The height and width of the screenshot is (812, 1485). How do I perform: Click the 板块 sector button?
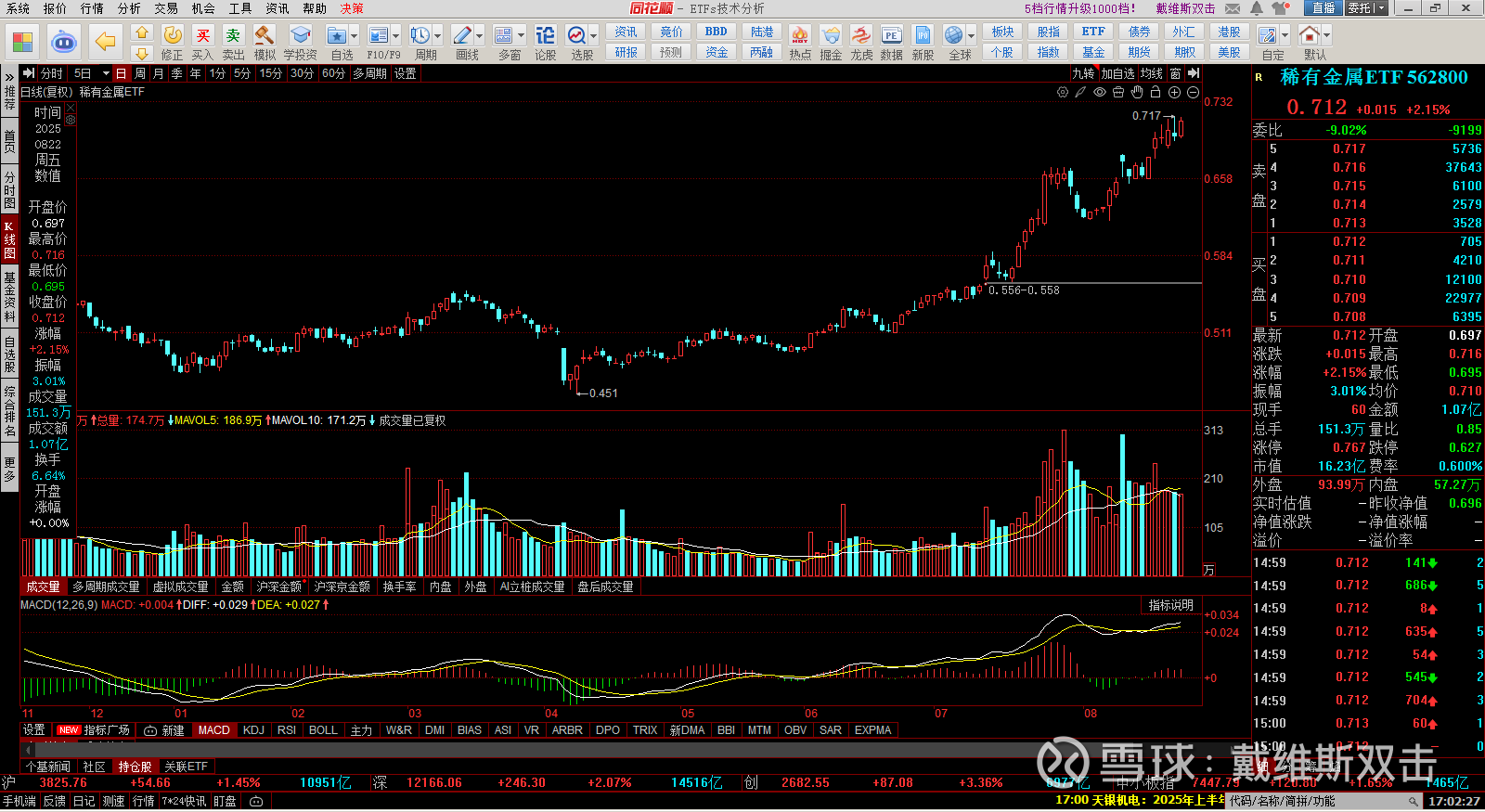(1002, 32)
